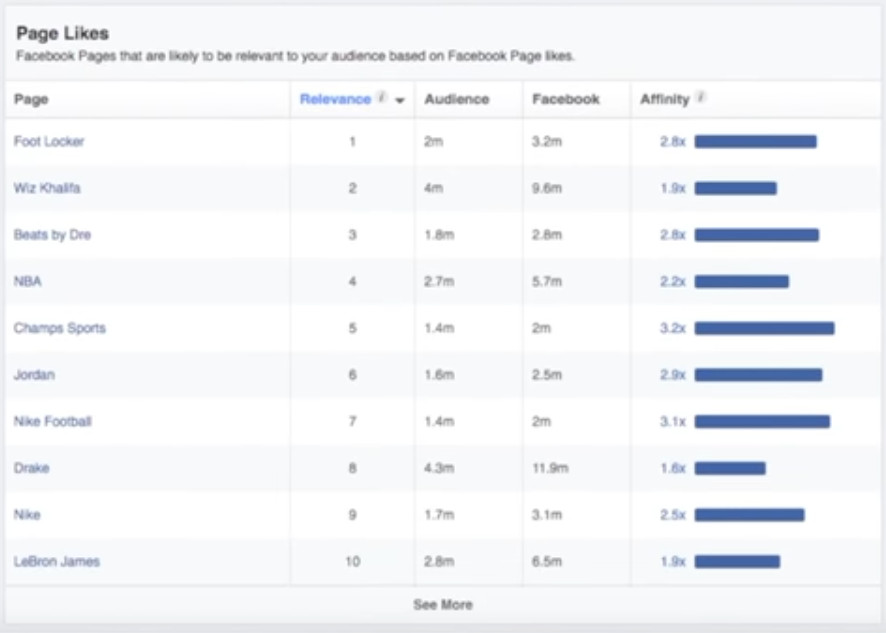This screenshot has width=886, height=633.
Task: Click relevance rank 1
Action: pos(353,141)
